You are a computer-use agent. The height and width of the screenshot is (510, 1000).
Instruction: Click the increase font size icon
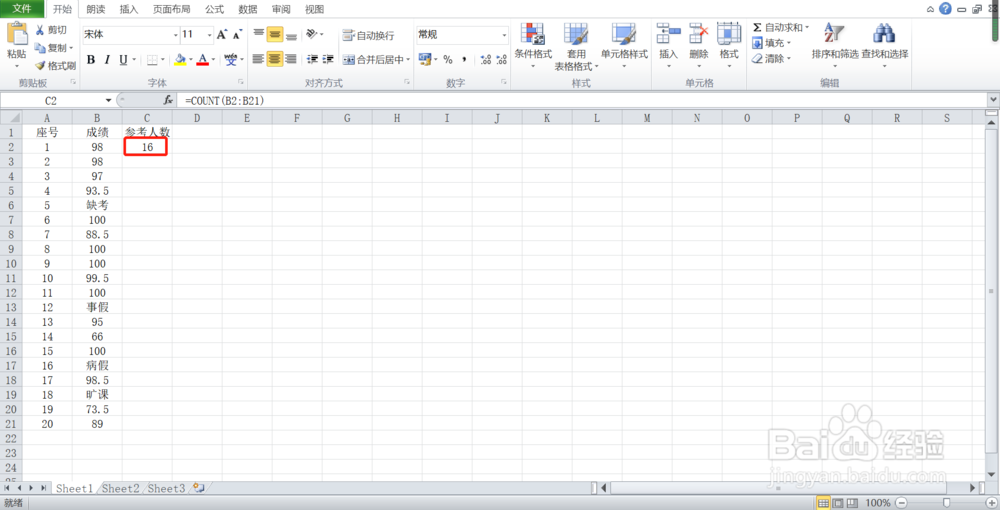pos(221,34)
